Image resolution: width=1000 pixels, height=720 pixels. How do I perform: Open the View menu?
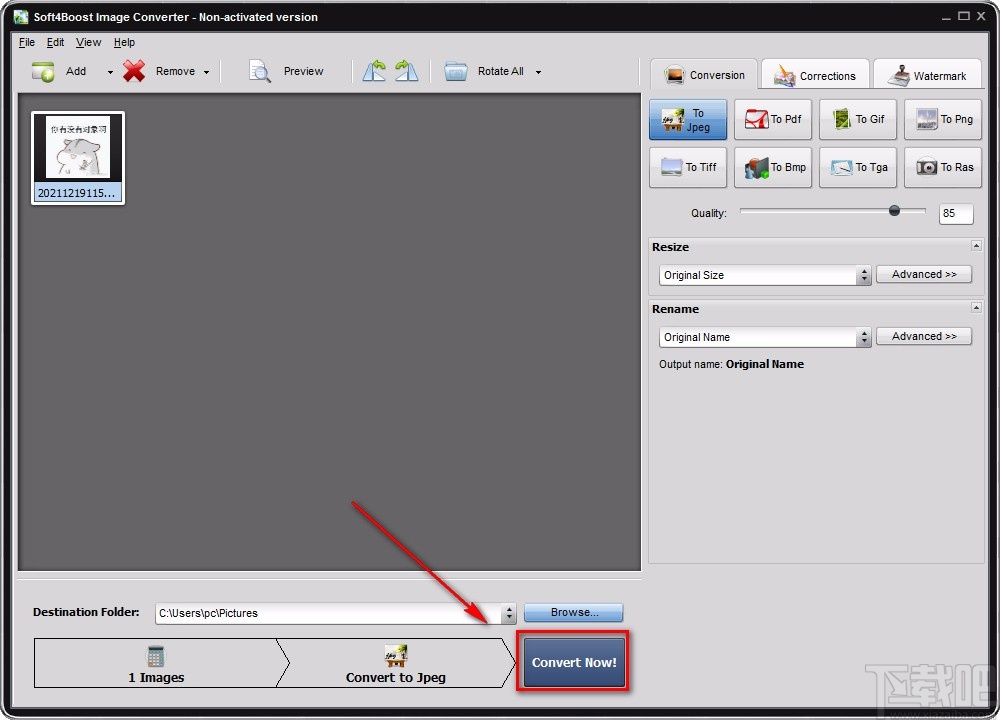point(88,42)
